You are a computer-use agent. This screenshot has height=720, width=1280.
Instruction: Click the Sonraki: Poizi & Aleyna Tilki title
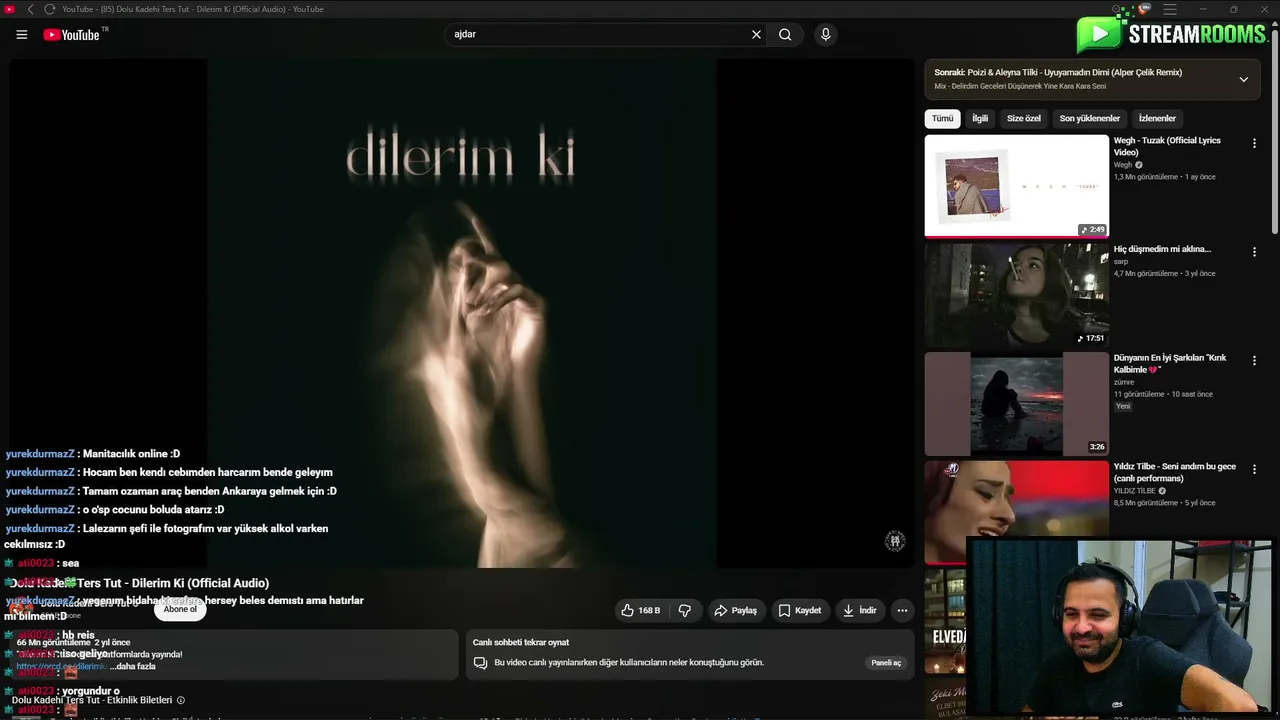tap(1058, 73)
